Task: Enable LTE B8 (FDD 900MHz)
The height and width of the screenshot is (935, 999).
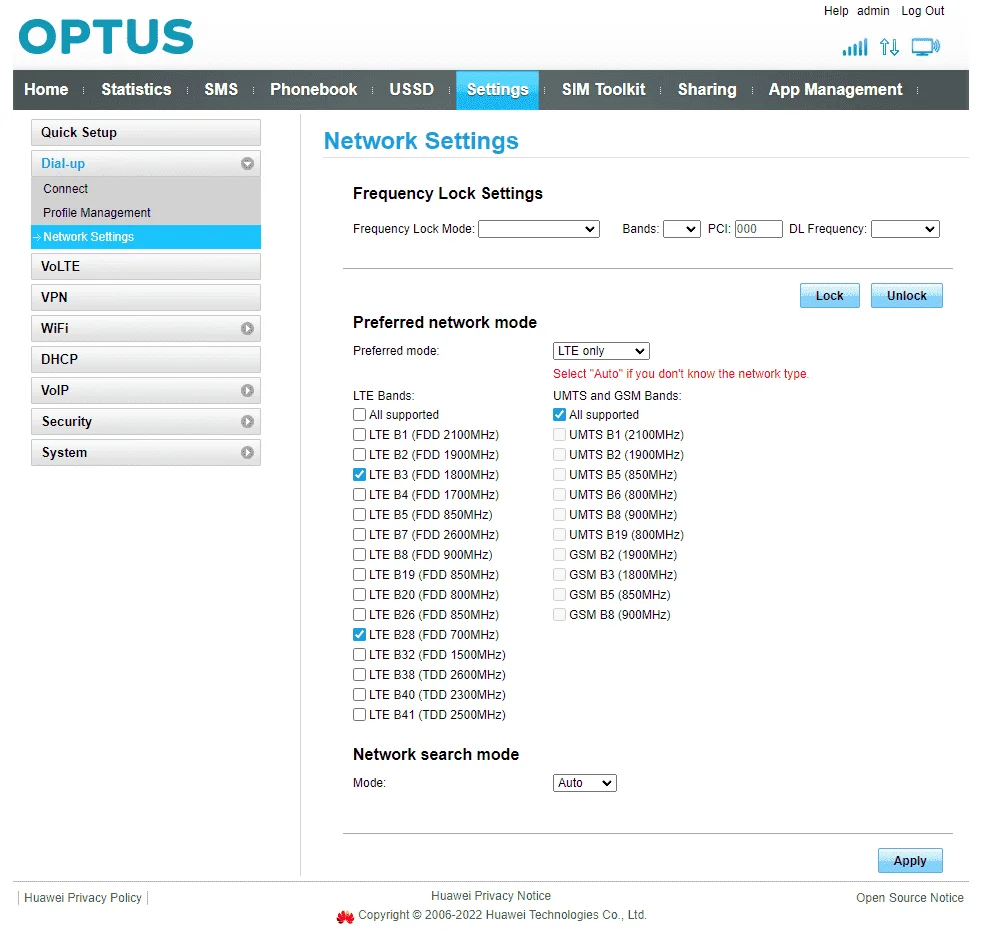Action: point(359,555)
